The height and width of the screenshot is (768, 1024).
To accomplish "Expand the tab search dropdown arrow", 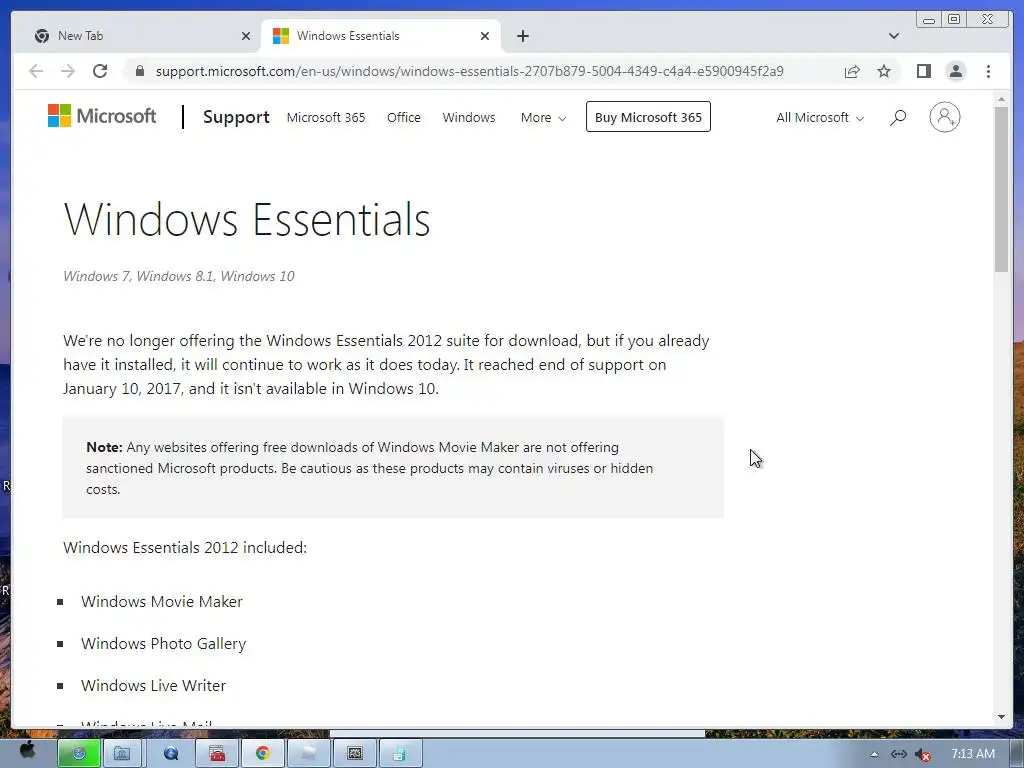I will 894,36.
